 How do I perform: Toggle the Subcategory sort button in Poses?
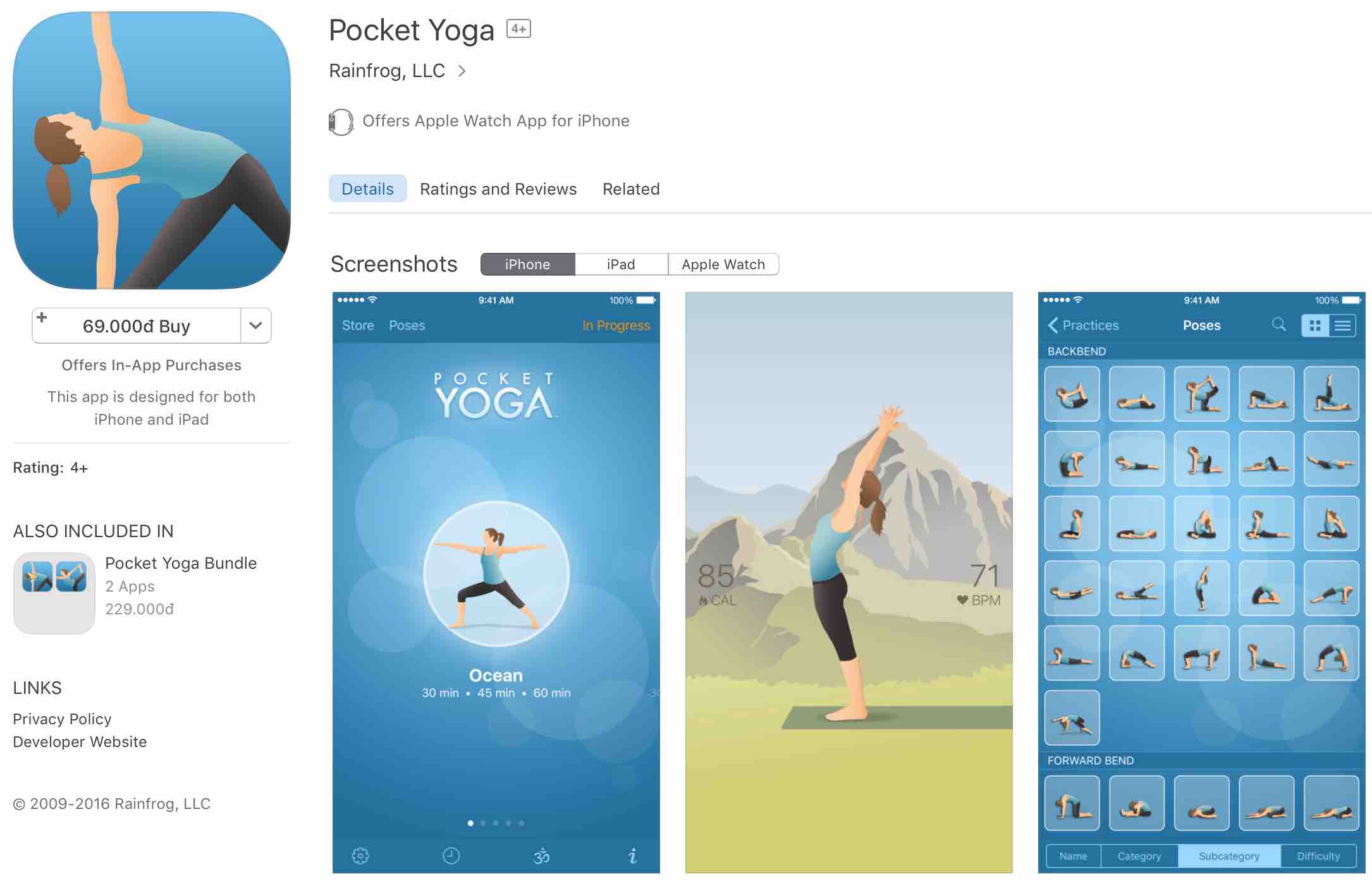(1229, 859)
